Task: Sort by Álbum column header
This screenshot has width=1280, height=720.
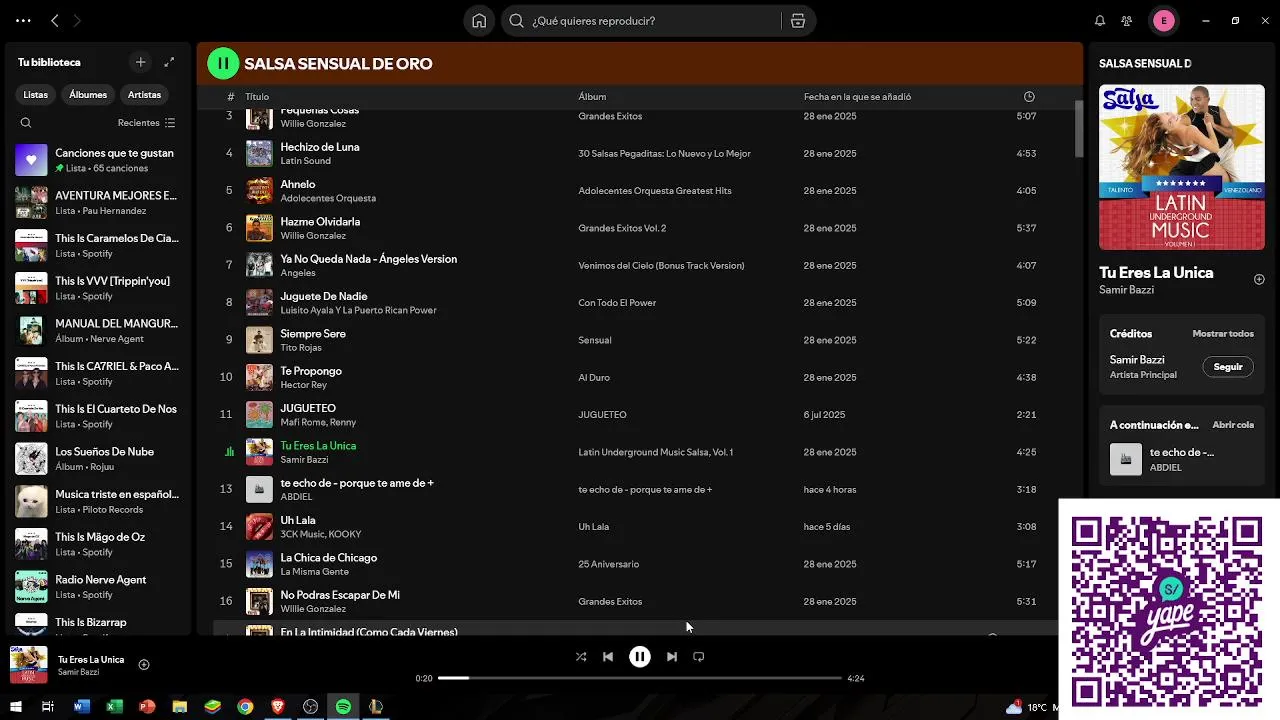Action: (x=592, y=97)
